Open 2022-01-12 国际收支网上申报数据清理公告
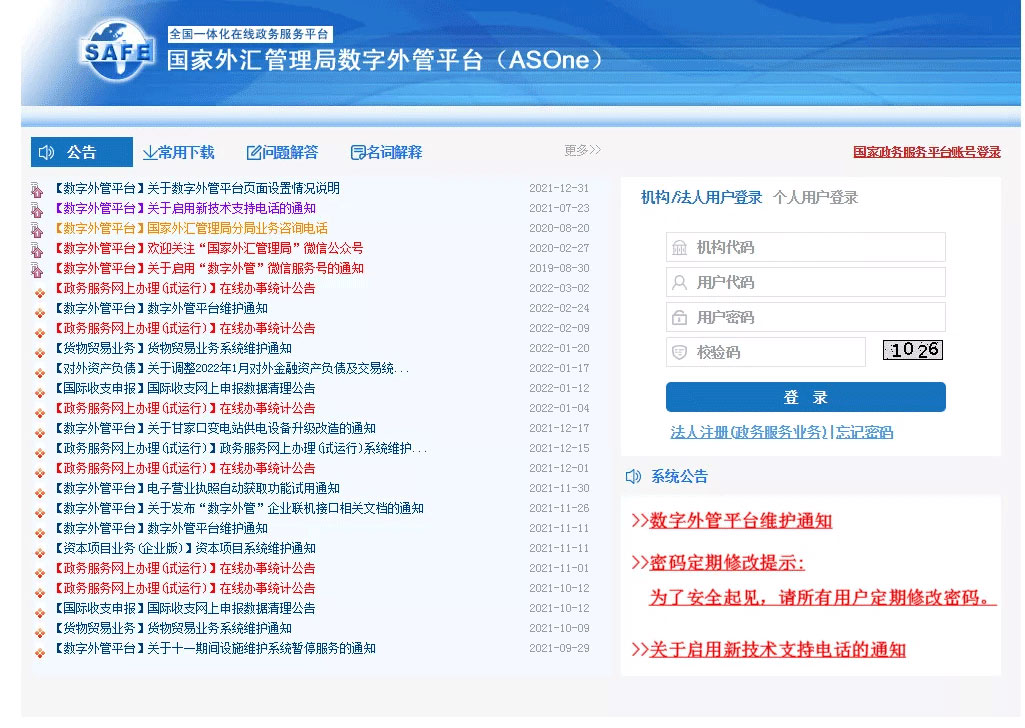1025x728 pixels. coord(184,388)
